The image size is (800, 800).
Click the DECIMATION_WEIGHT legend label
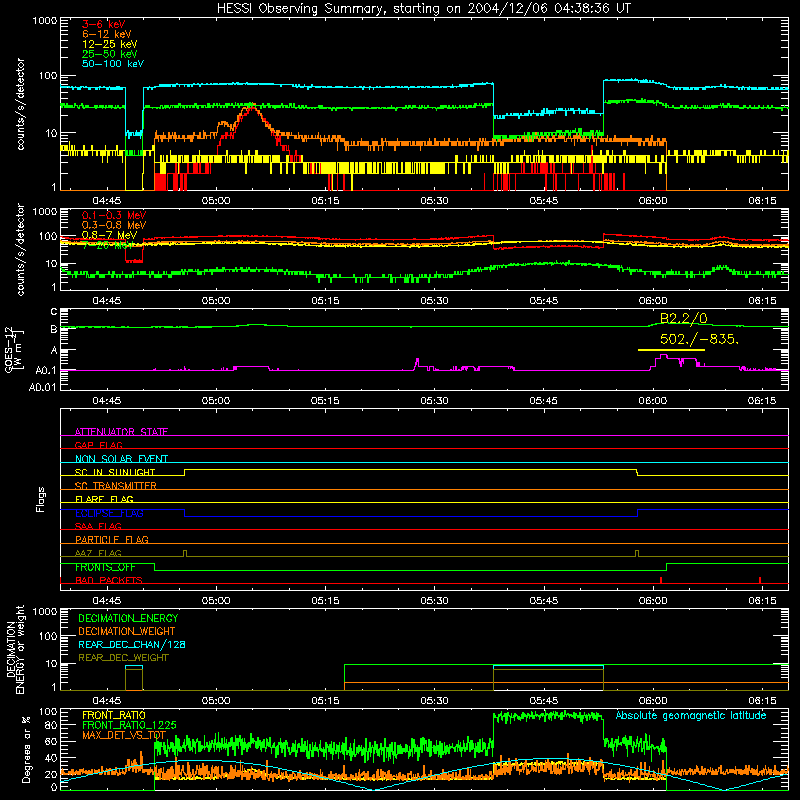(x=127, y=631)
